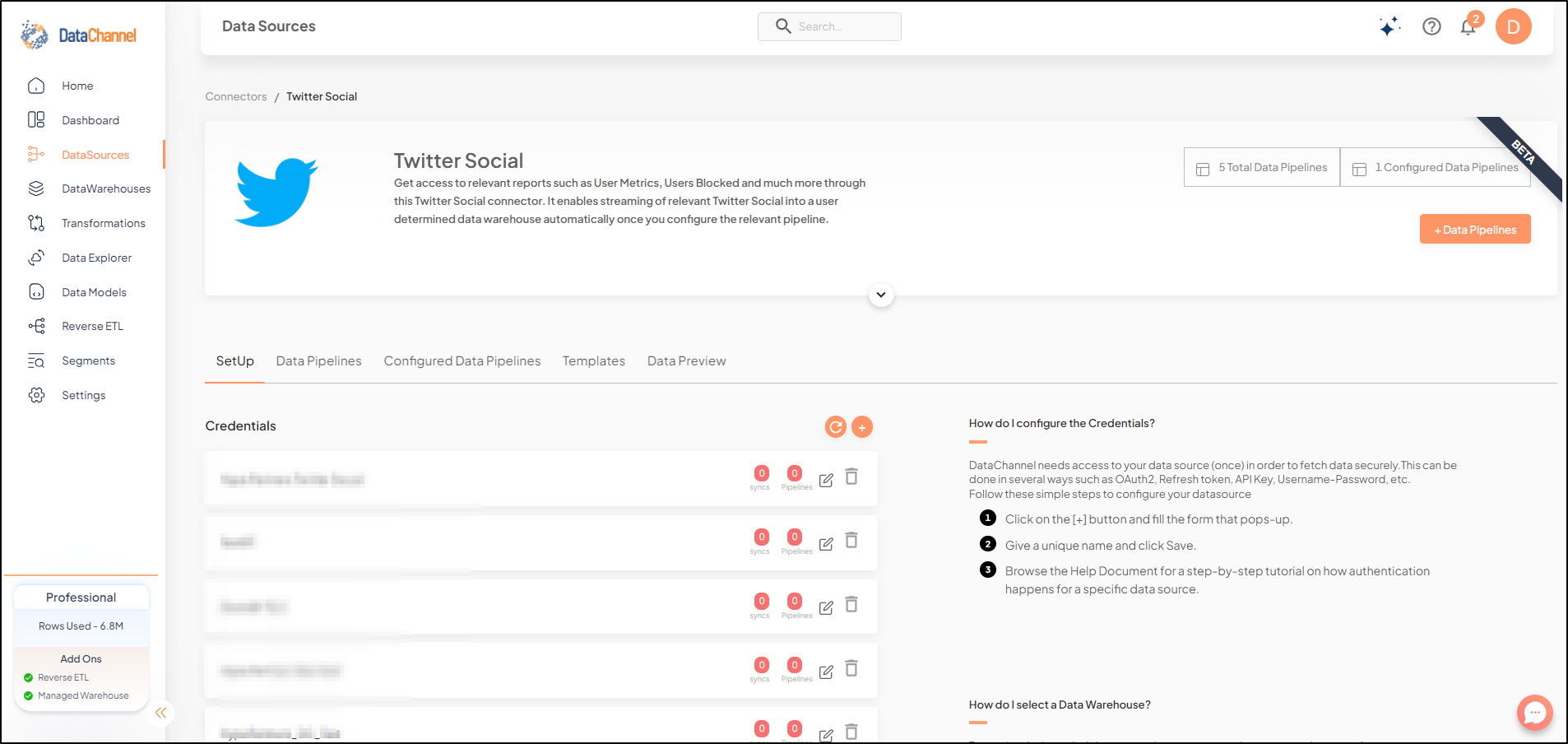Open Configured Data Pipelines tab

462,361
